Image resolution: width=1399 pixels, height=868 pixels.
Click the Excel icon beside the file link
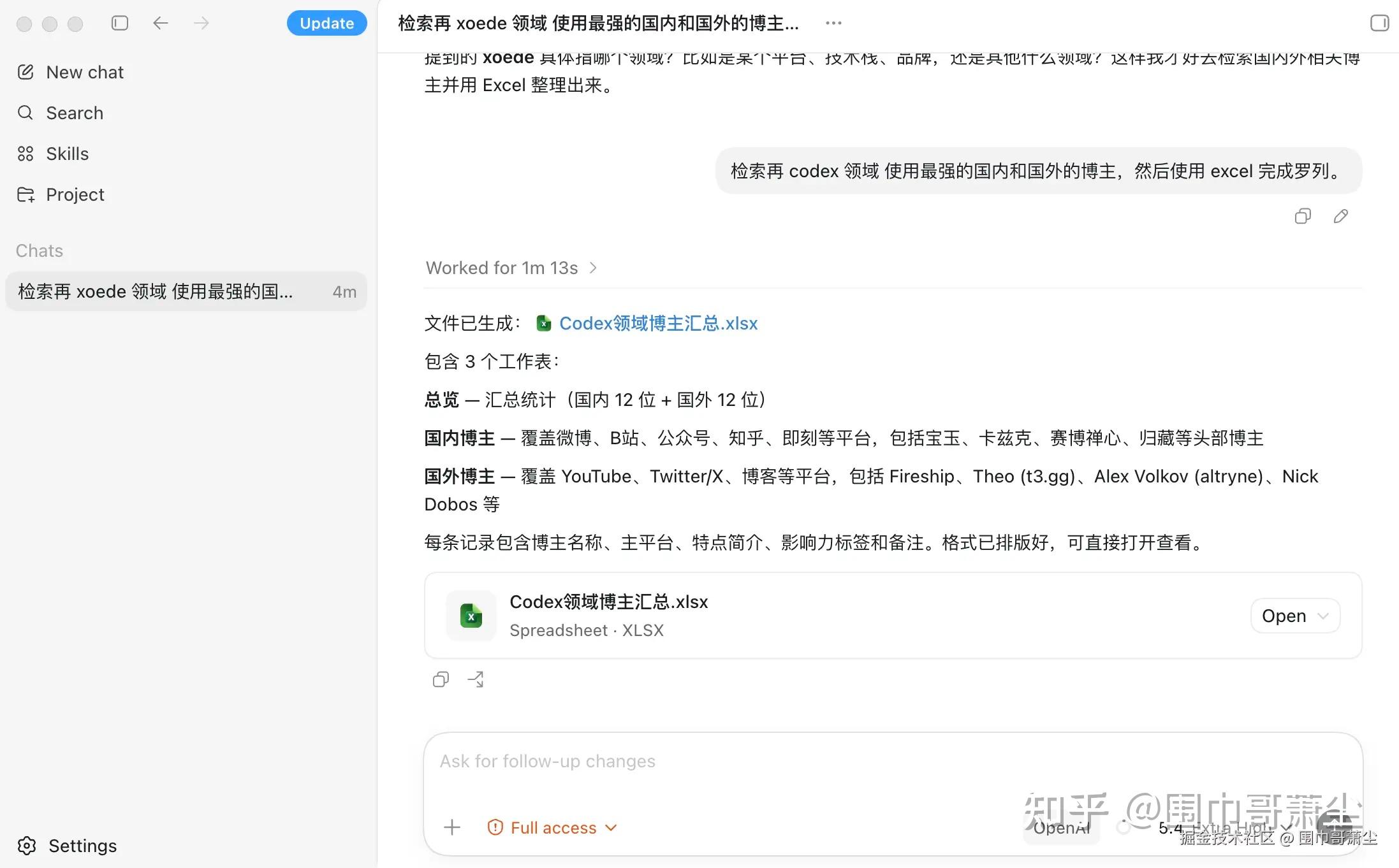point(543,324)
